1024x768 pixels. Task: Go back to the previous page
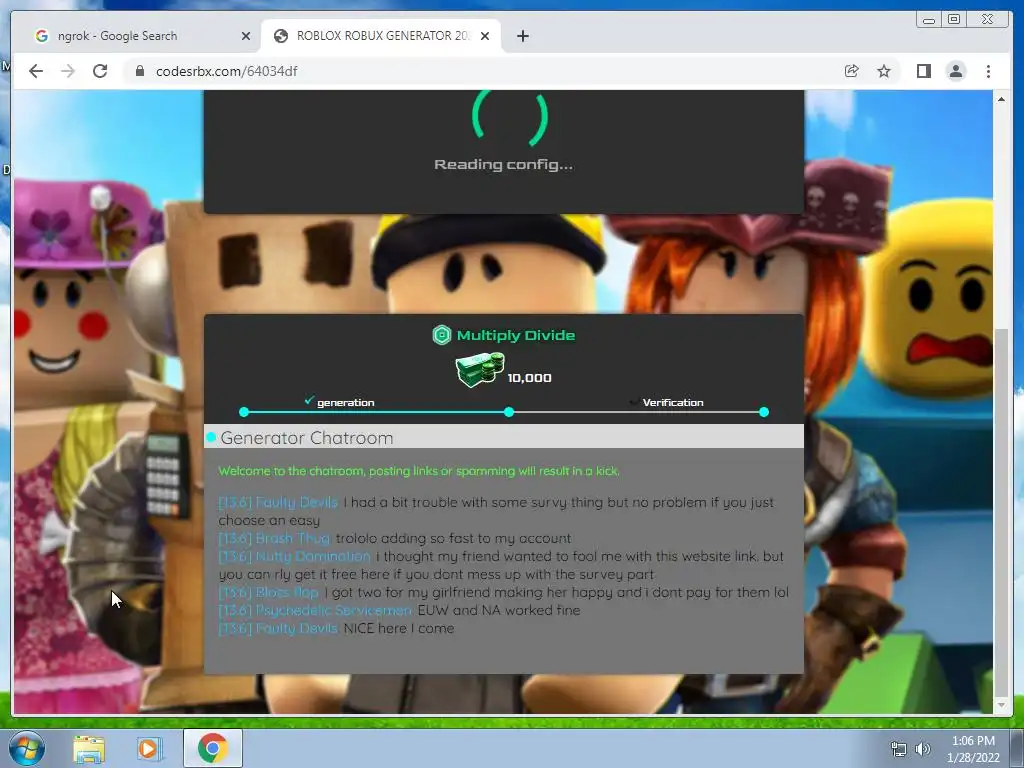[36, 71]
